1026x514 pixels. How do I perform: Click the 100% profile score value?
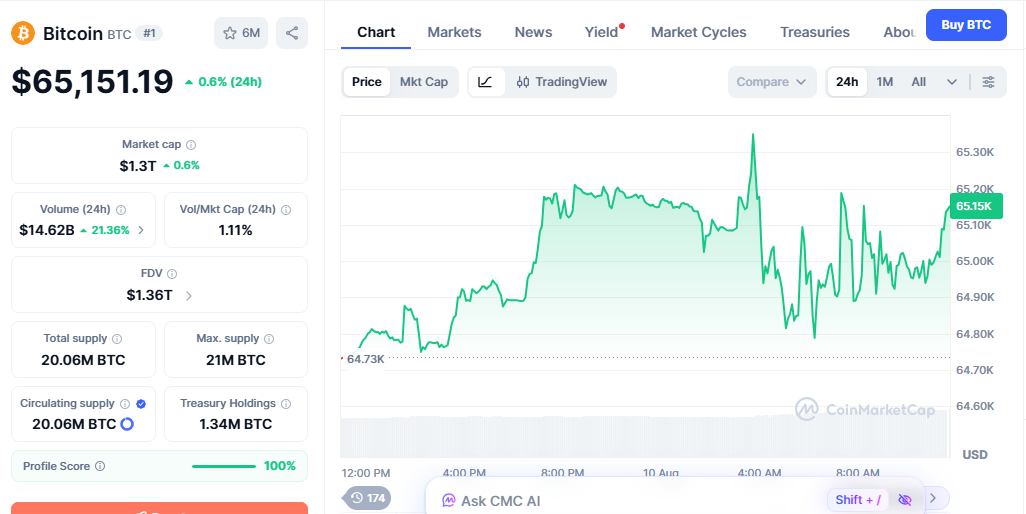tap(279, 466)
